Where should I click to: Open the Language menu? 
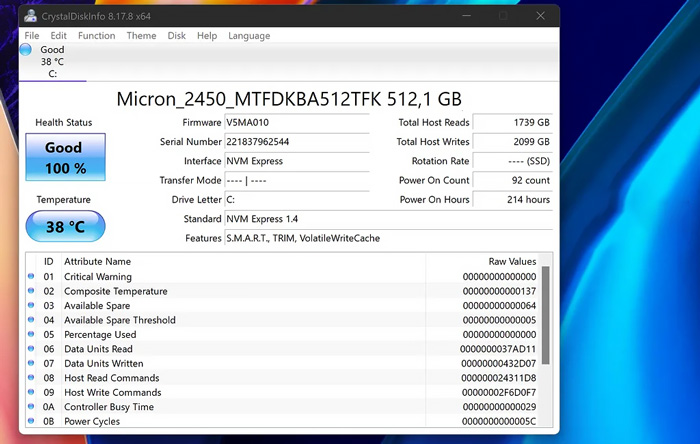coord(249,36)
